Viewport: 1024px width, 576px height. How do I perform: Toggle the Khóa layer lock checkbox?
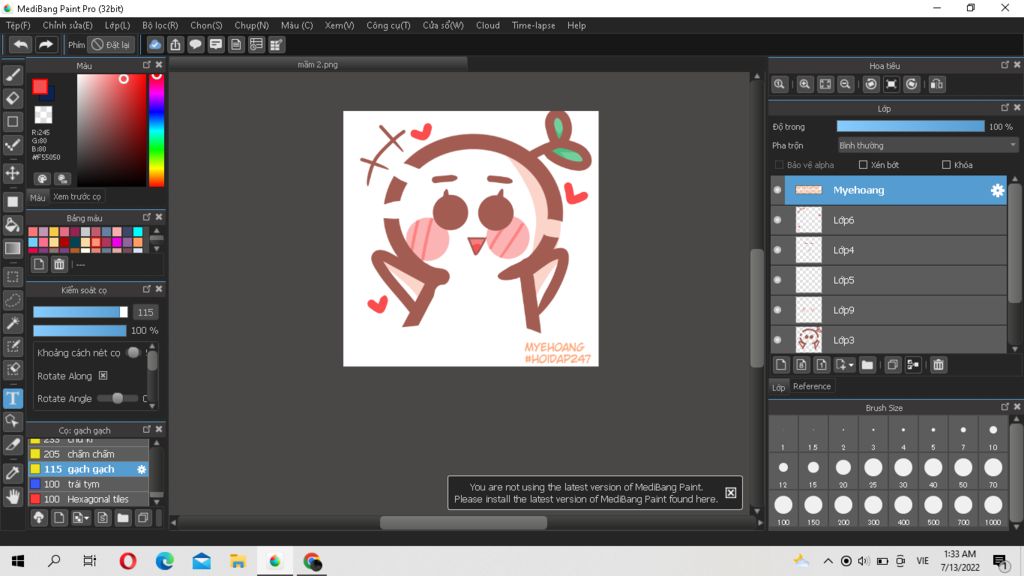point(946,165)
